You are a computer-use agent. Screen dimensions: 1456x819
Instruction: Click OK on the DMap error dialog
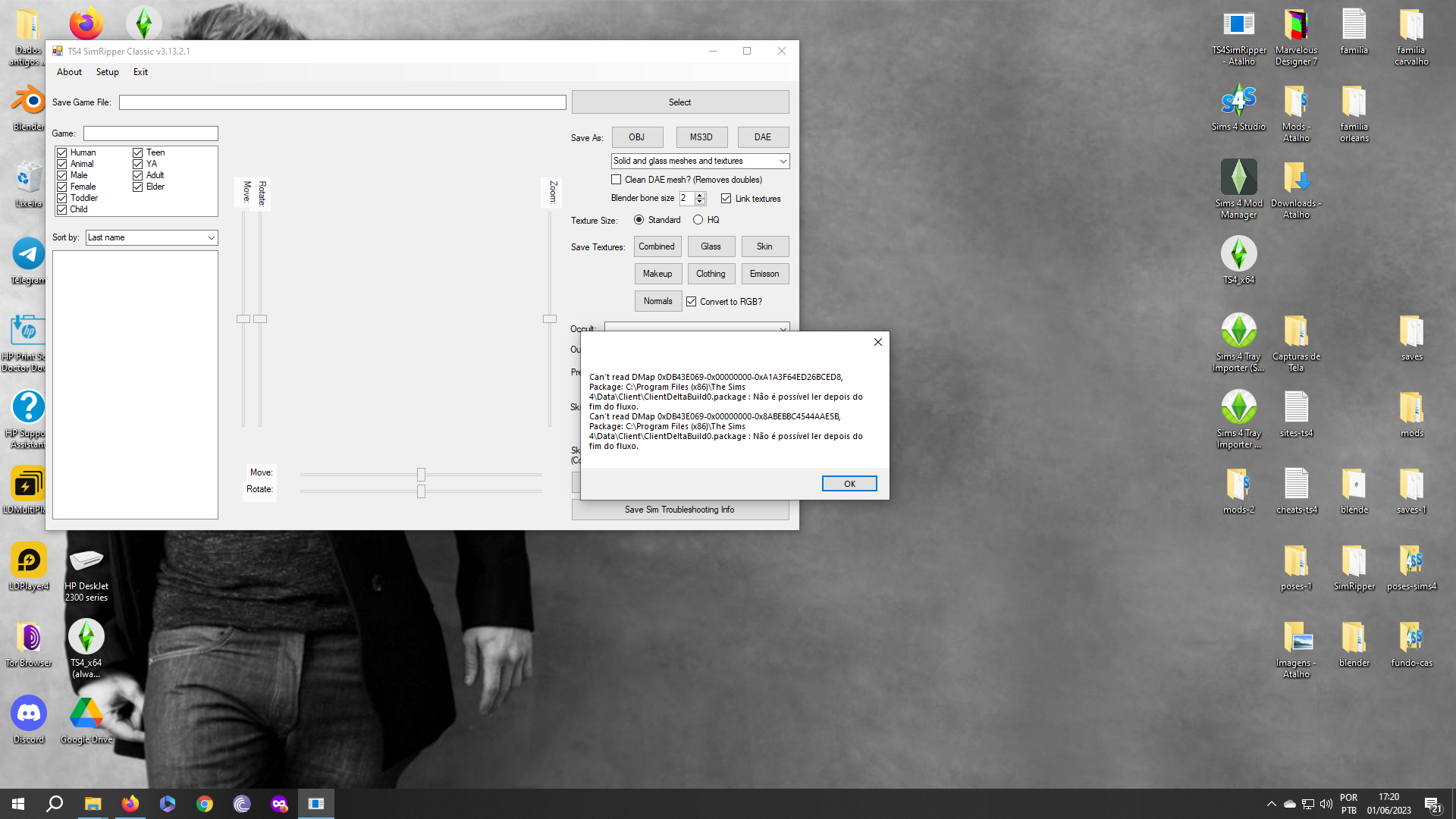pos(849,483)
